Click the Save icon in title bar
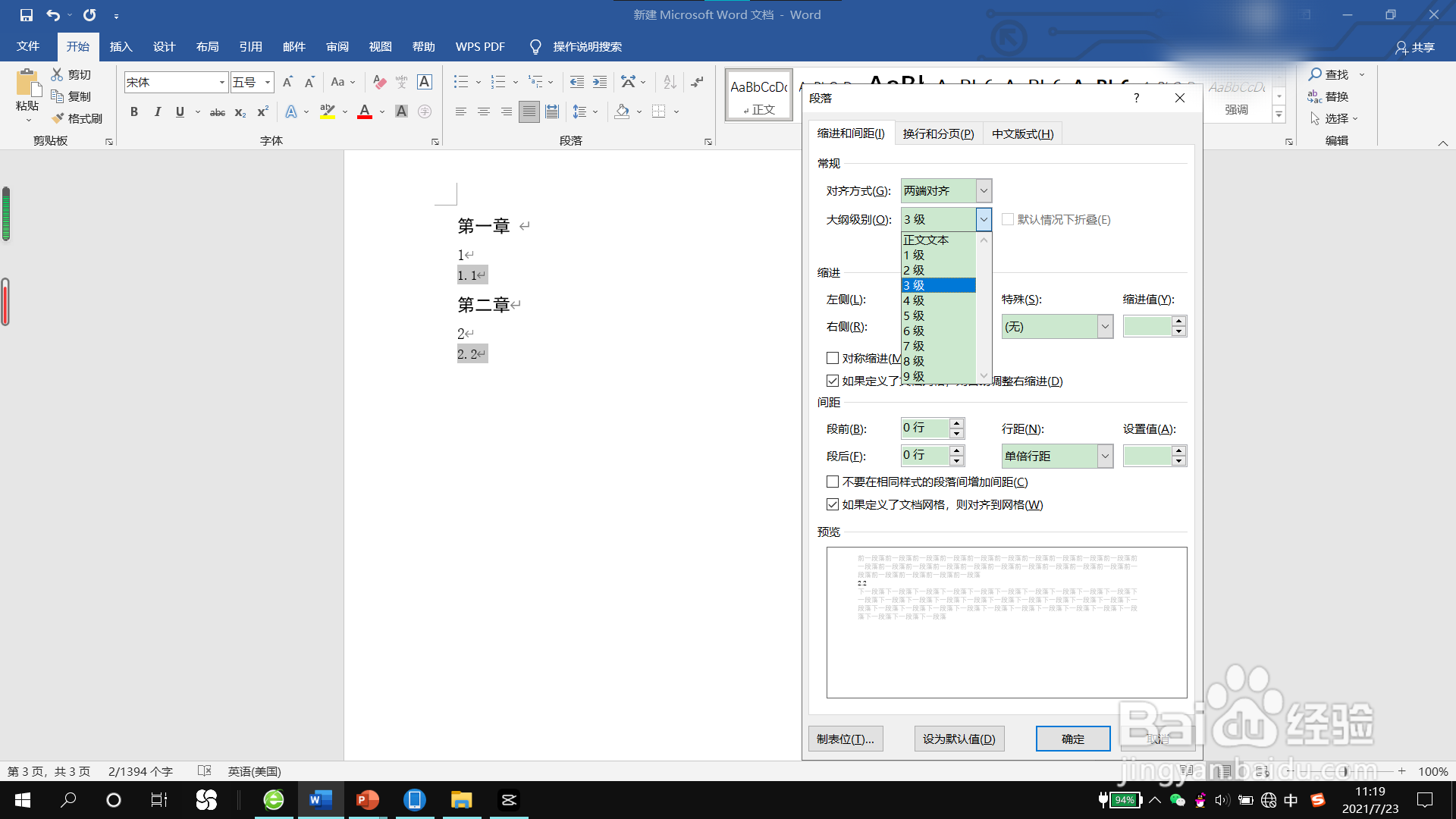 [x=27, y=15]
